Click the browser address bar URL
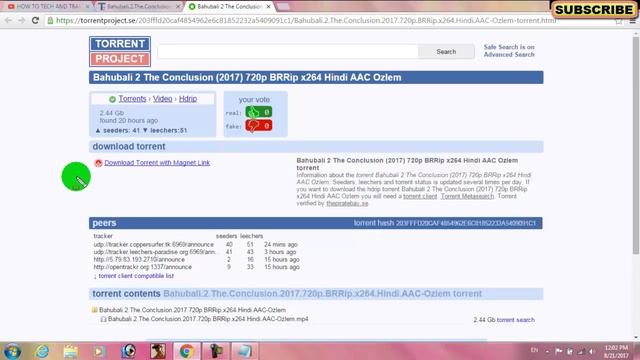640x360 pixels. point(305,20)
